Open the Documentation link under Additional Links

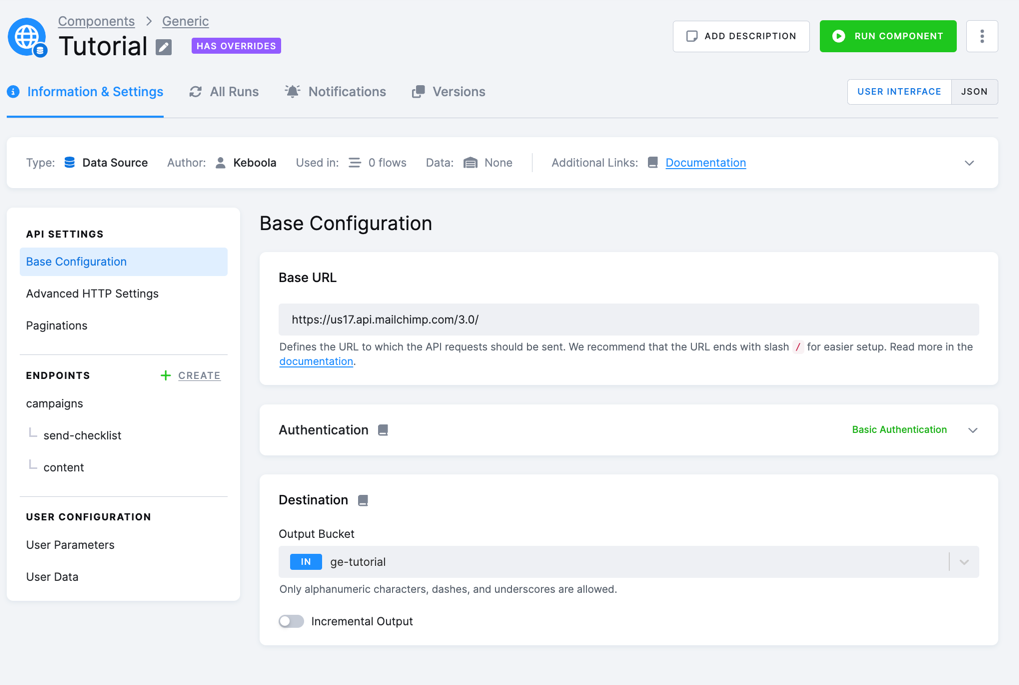pyautogui.click(x=705, y=162)
